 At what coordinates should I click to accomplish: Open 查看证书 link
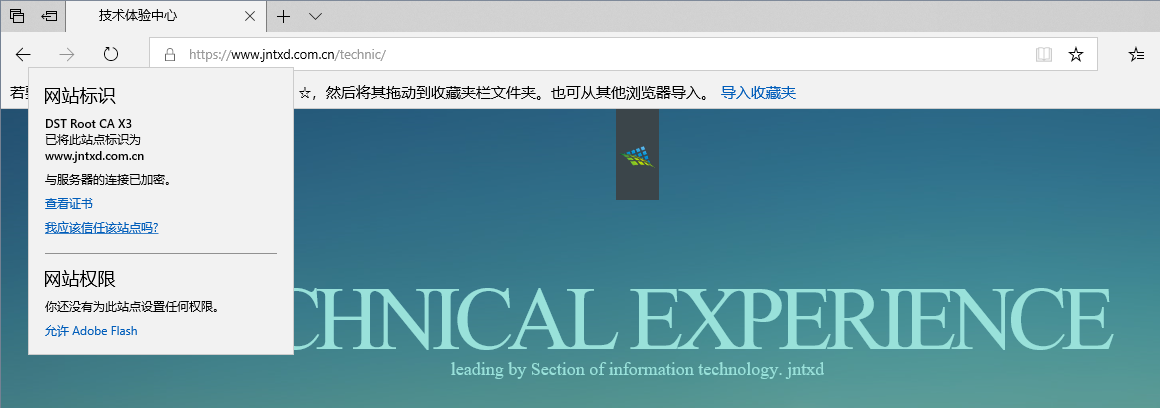69,204
